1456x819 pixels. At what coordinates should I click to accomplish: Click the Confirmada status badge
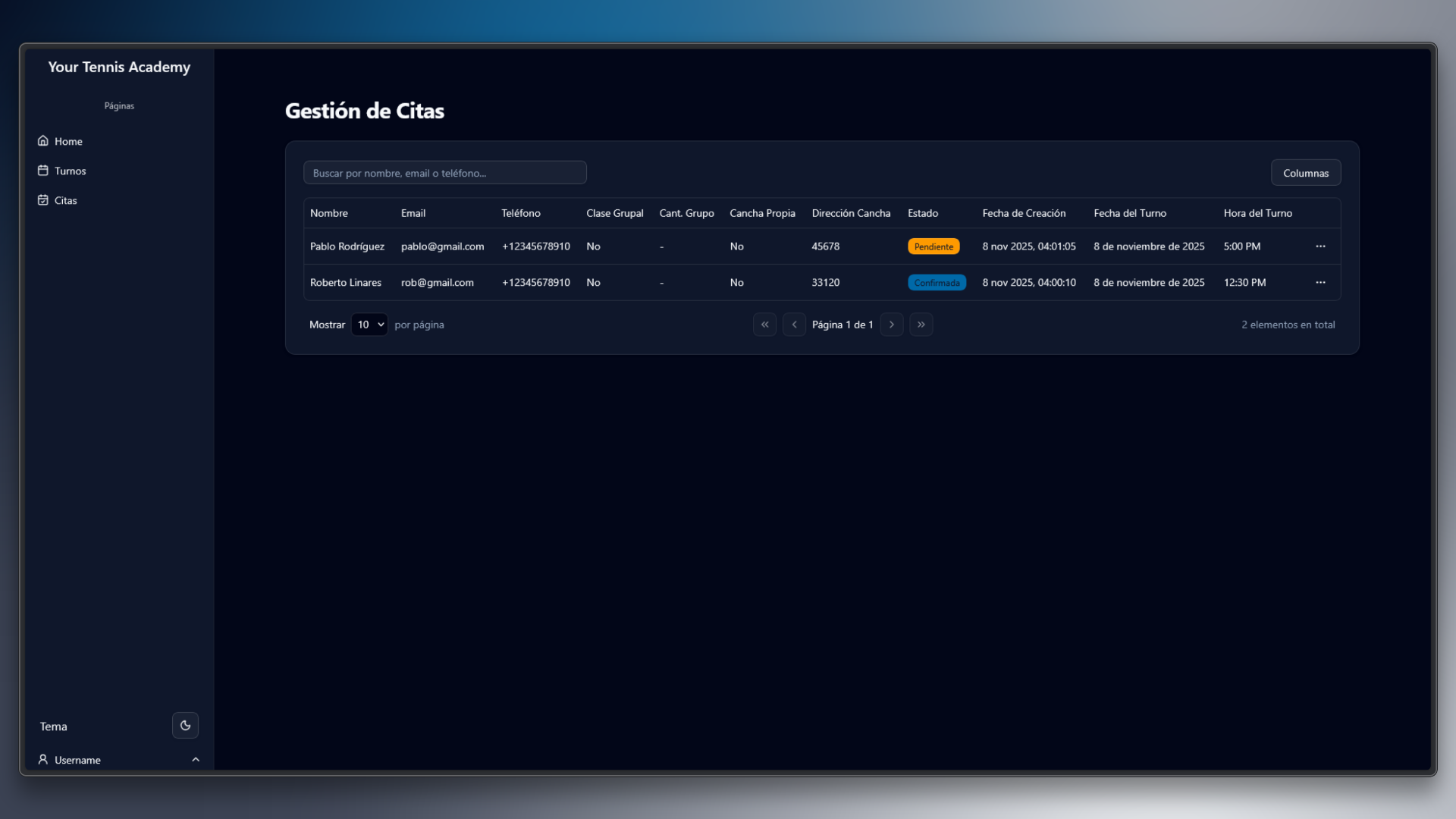tap(937, 283)
